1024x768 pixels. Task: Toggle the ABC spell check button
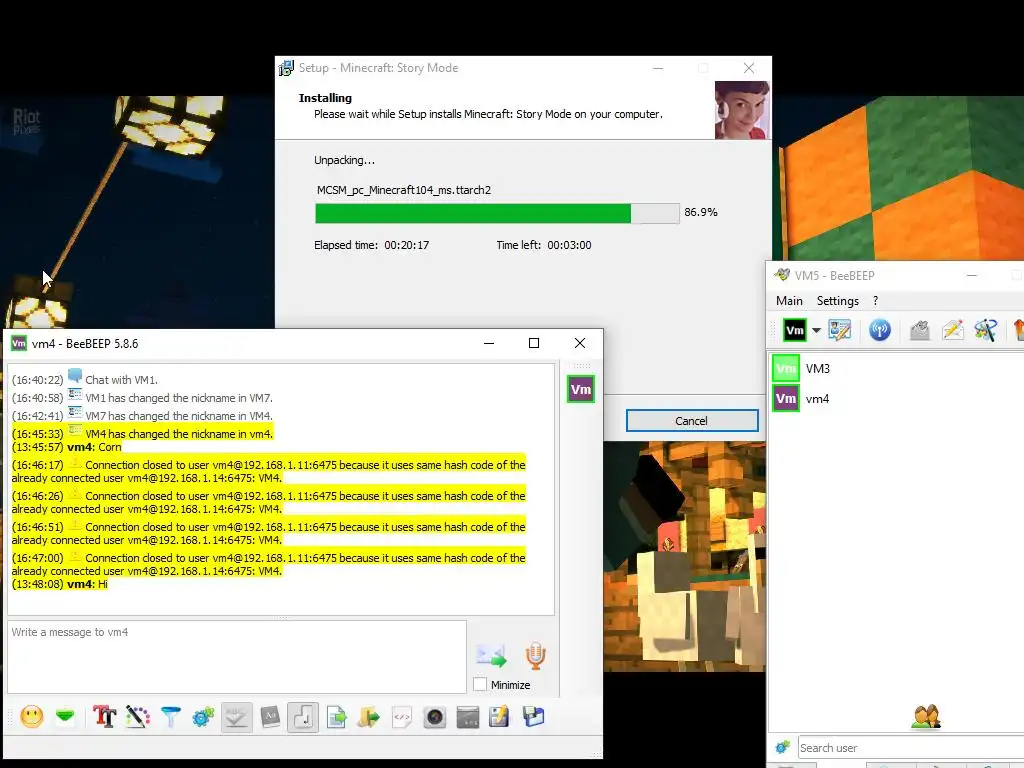[236, 717]
